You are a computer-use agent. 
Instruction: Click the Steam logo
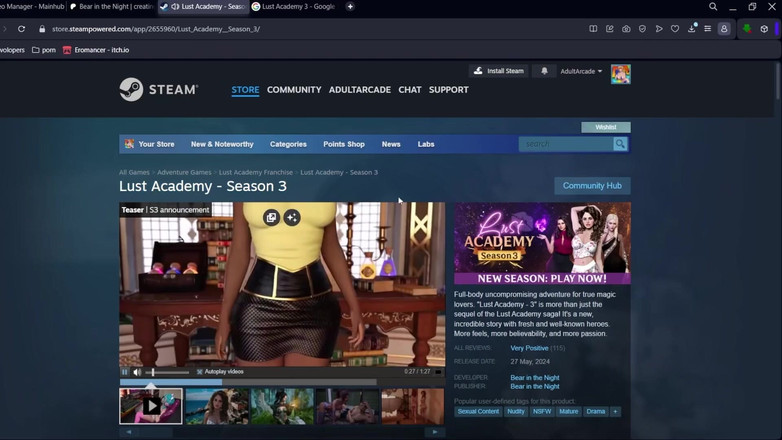point(159,89)
